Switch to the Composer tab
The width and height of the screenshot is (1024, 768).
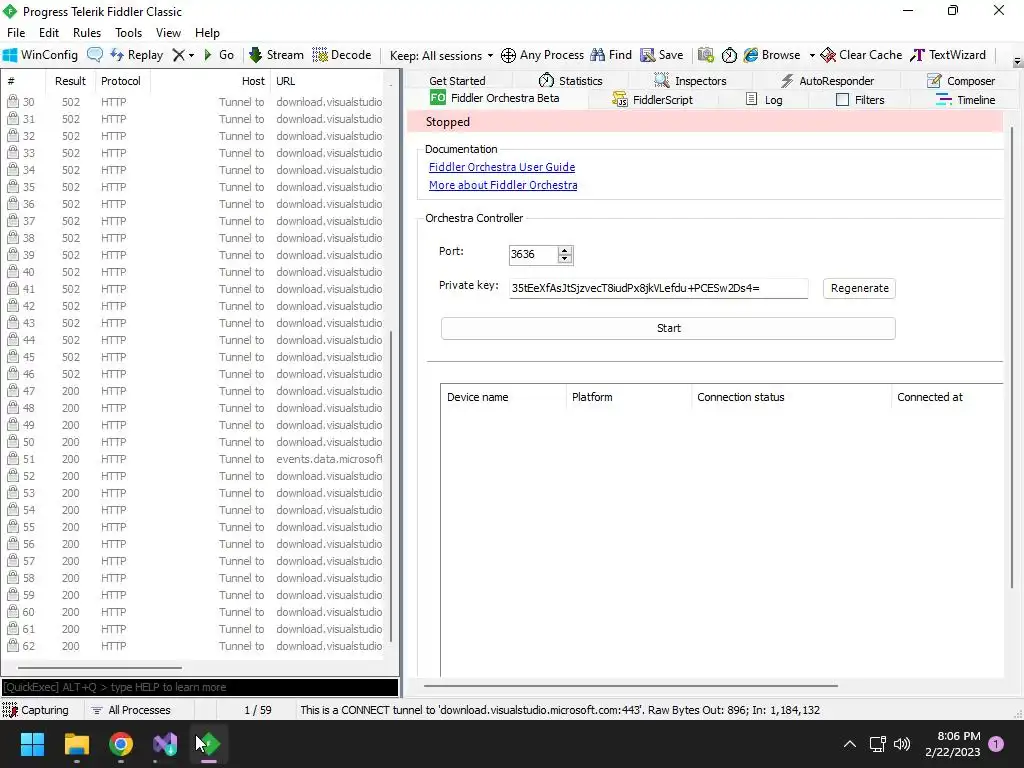click(x=961, y=81)
